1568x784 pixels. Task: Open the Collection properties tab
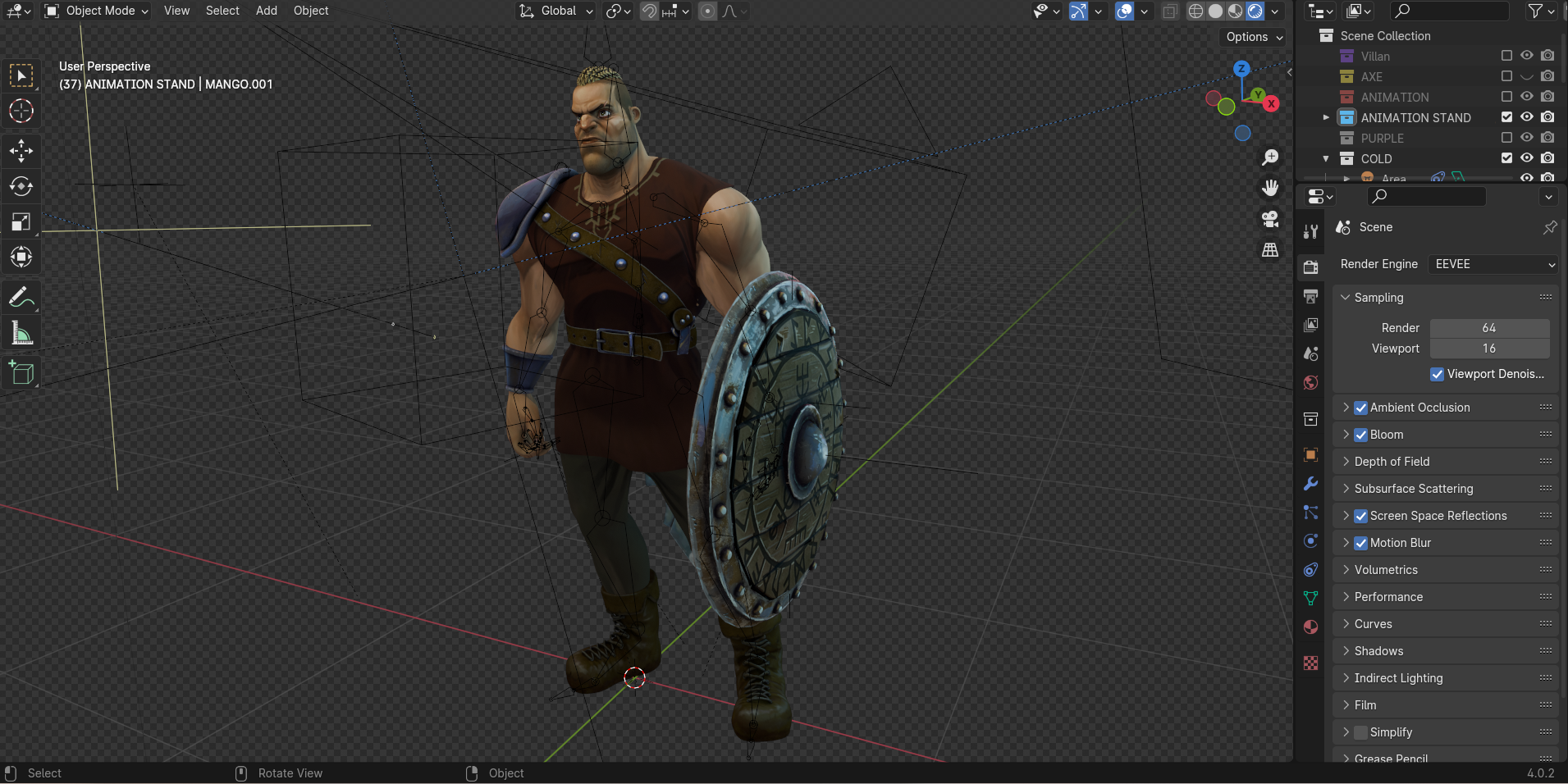(1311, 419)
